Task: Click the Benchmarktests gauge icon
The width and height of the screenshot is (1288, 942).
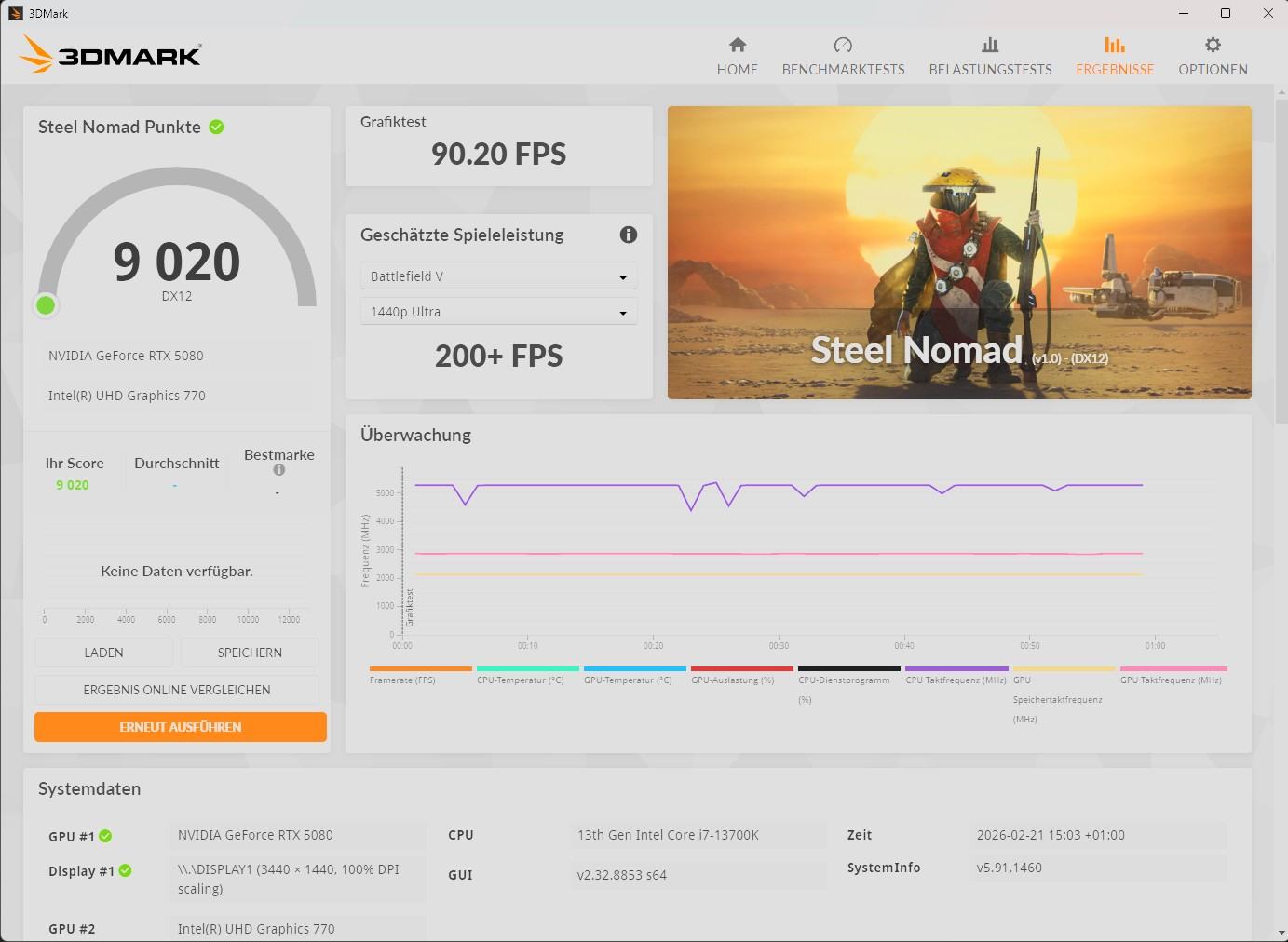Action: [843, 45]
